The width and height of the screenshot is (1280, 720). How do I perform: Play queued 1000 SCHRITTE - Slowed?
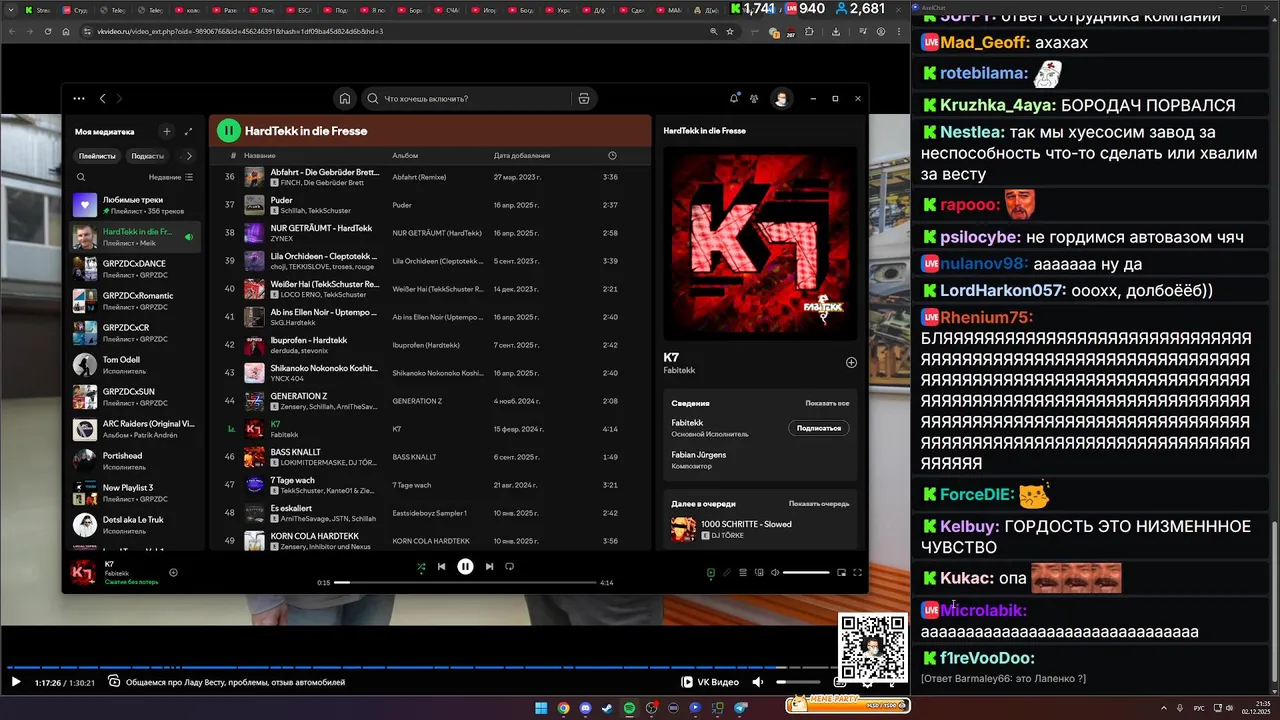pos(760,529)
